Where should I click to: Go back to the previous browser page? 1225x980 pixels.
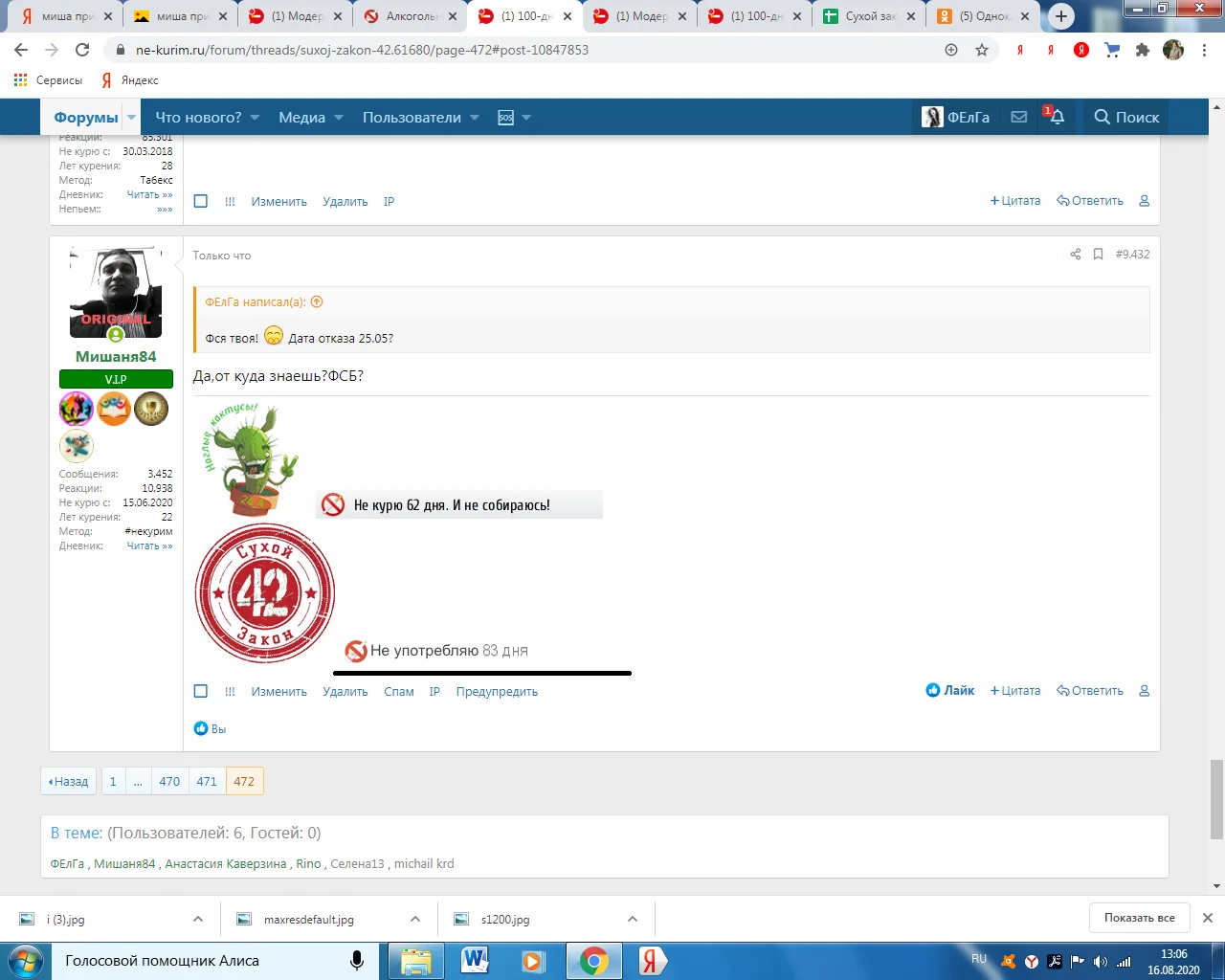(21, 50)
